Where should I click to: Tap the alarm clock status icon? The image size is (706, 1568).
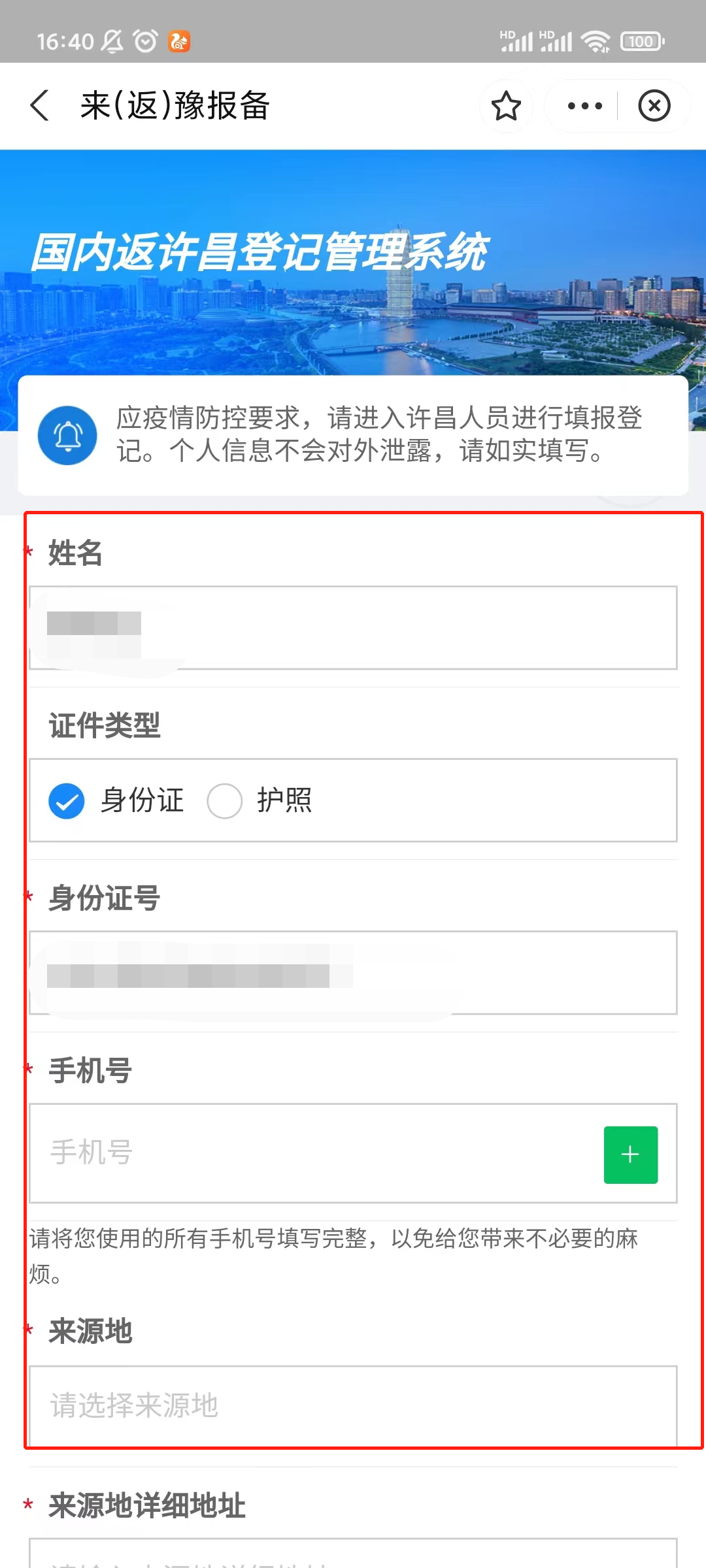click(x=145, y=41)
